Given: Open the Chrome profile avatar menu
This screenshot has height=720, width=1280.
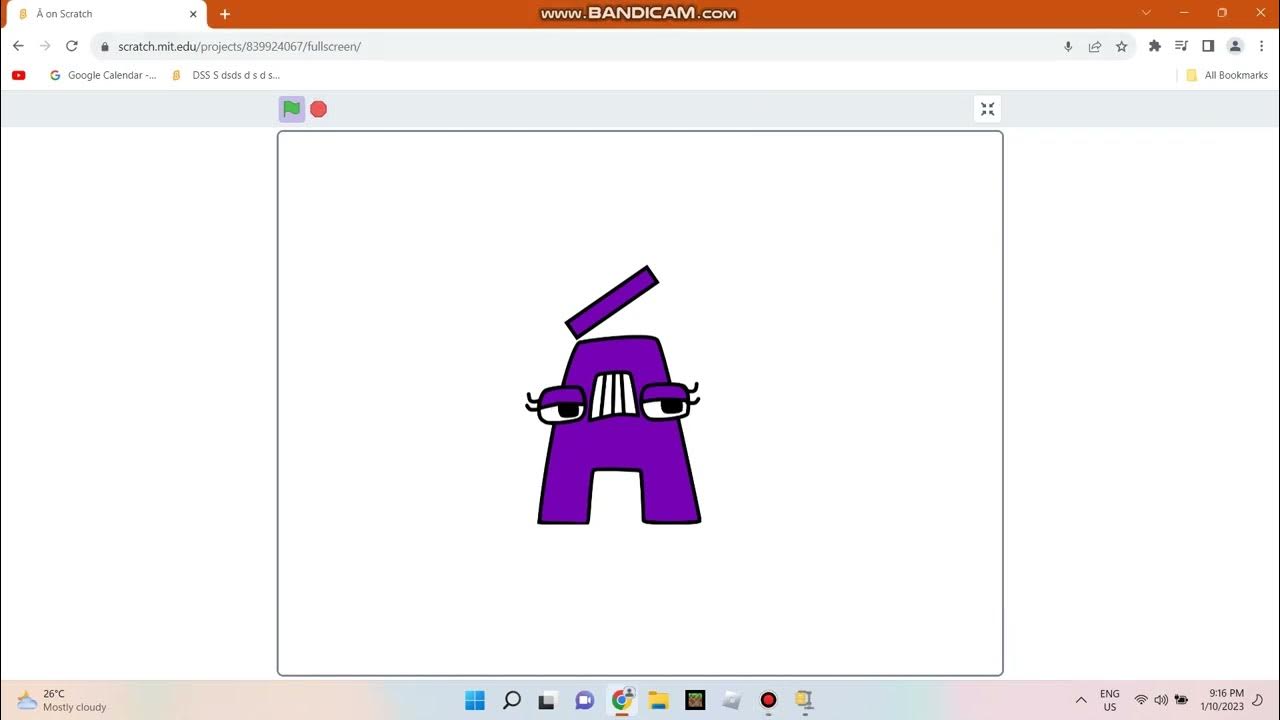Looking at the screenshot, I should (1235, 46).
